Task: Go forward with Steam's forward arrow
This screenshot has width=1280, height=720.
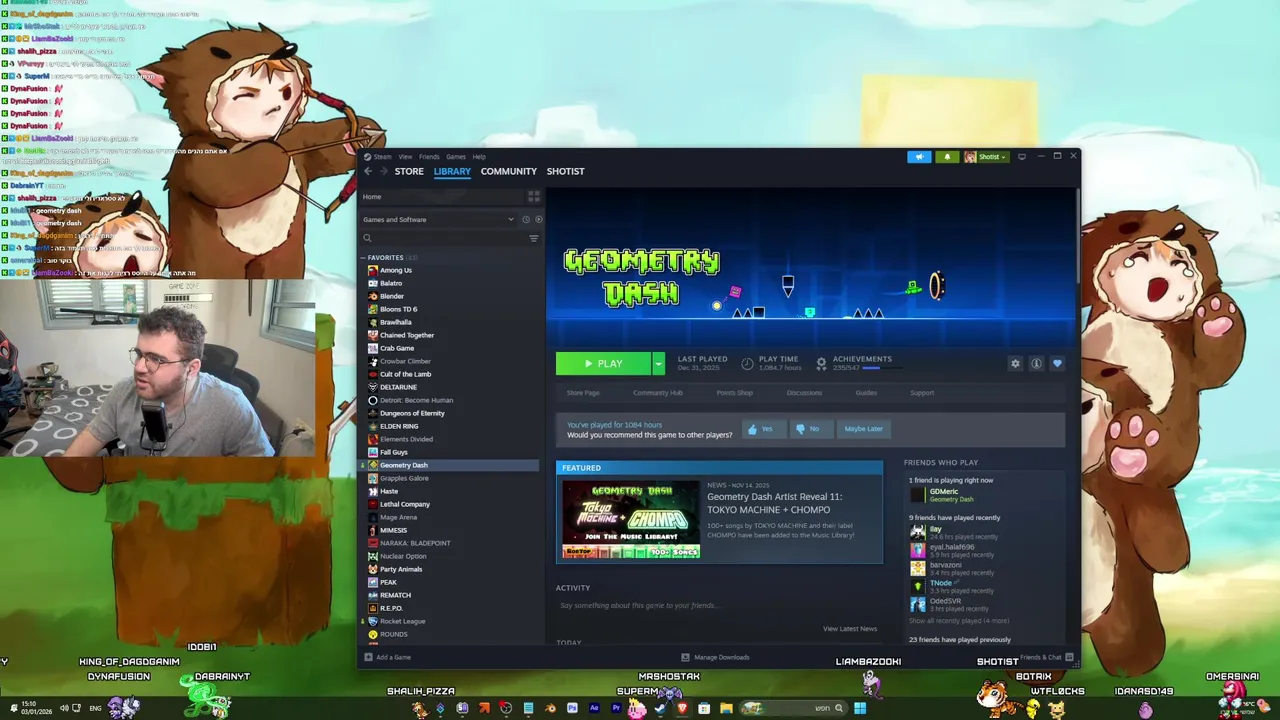Action: point(382,171)
